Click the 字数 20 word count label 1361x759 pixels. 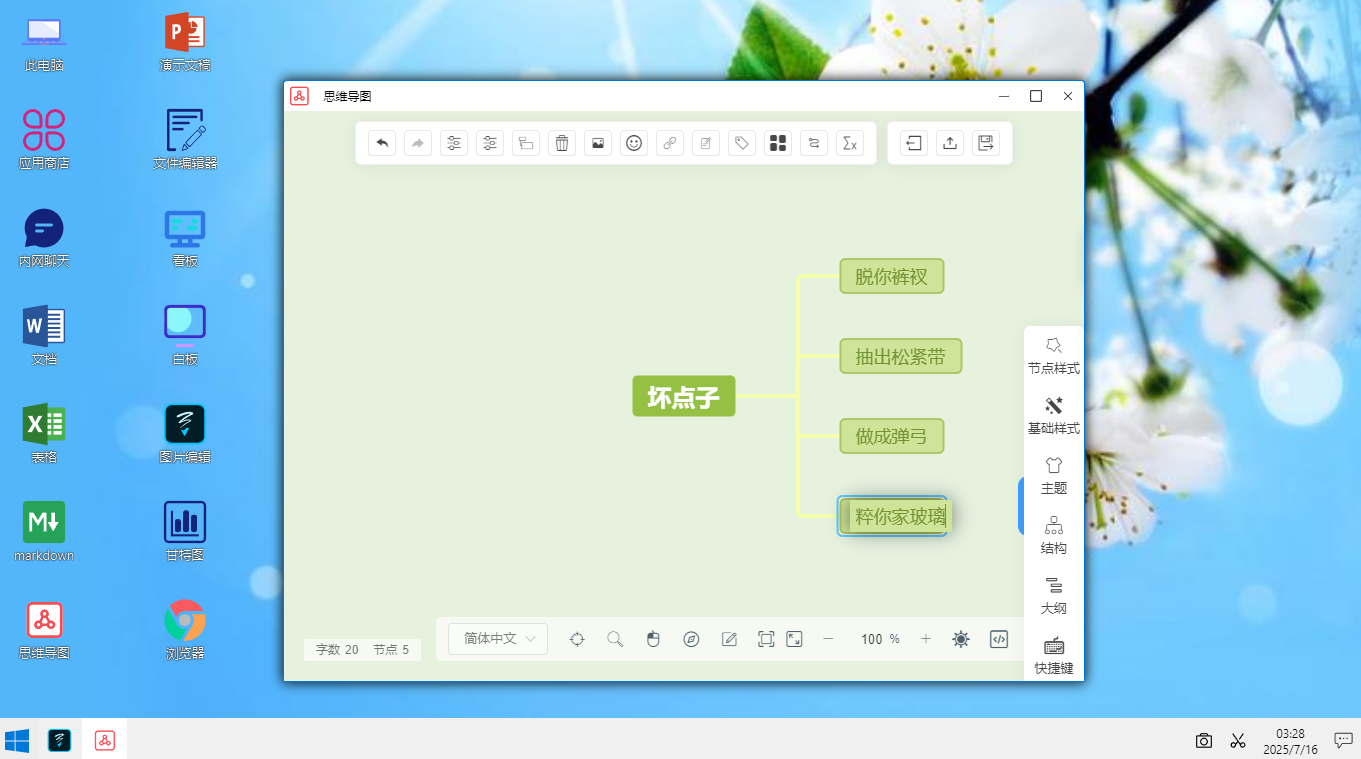point(337,650)
